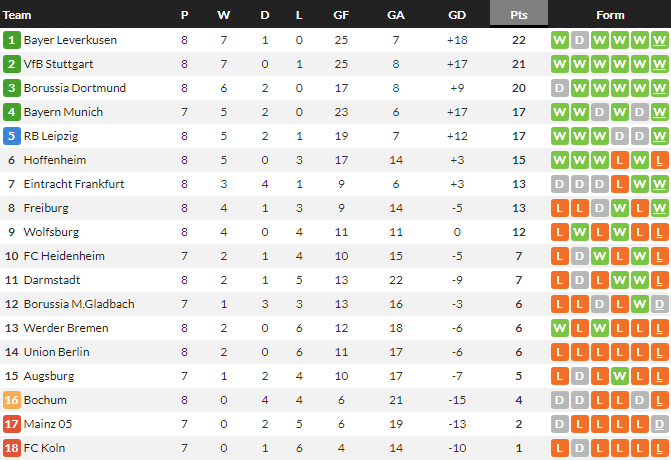
Task: Click Mainz 05's red rank 17 badge
Action: (11, 424)
